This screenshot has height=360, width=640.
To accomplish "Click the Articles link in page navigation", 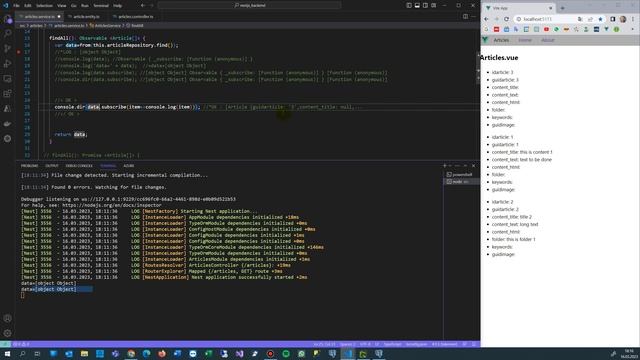I will click(x=501, y=40).
